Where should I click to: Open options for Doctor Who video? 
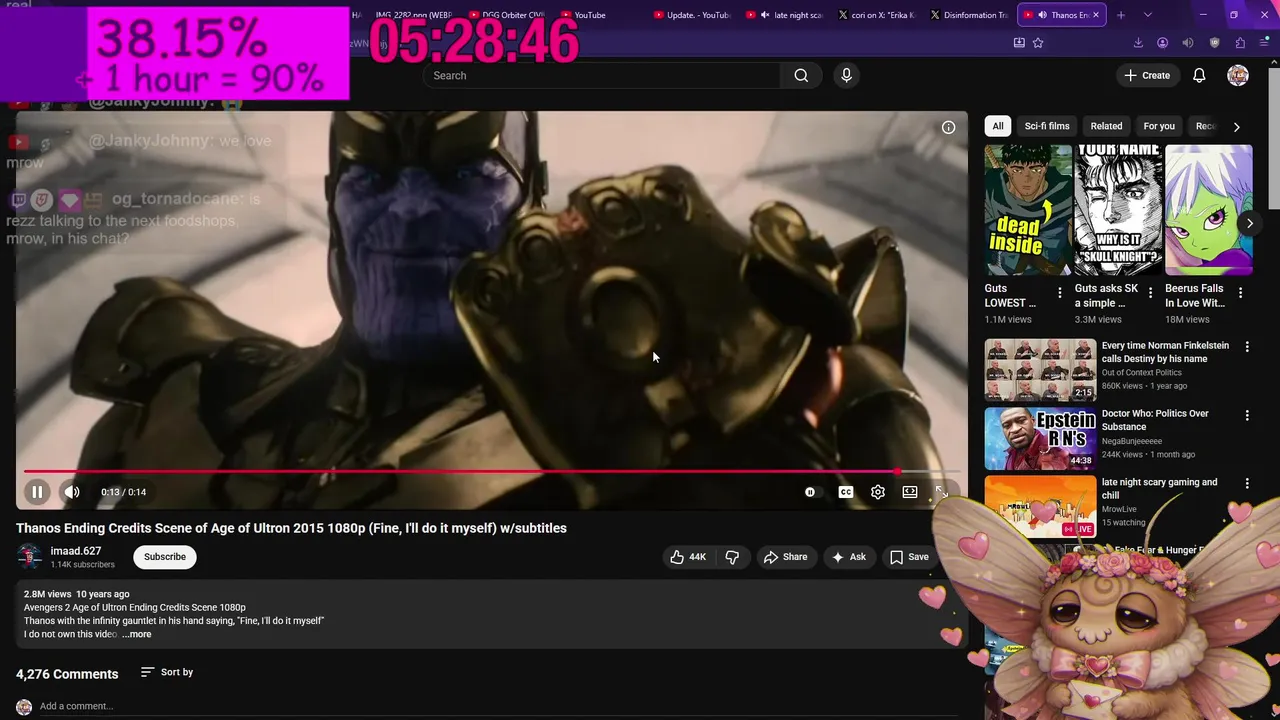(x=1247, y=415)
